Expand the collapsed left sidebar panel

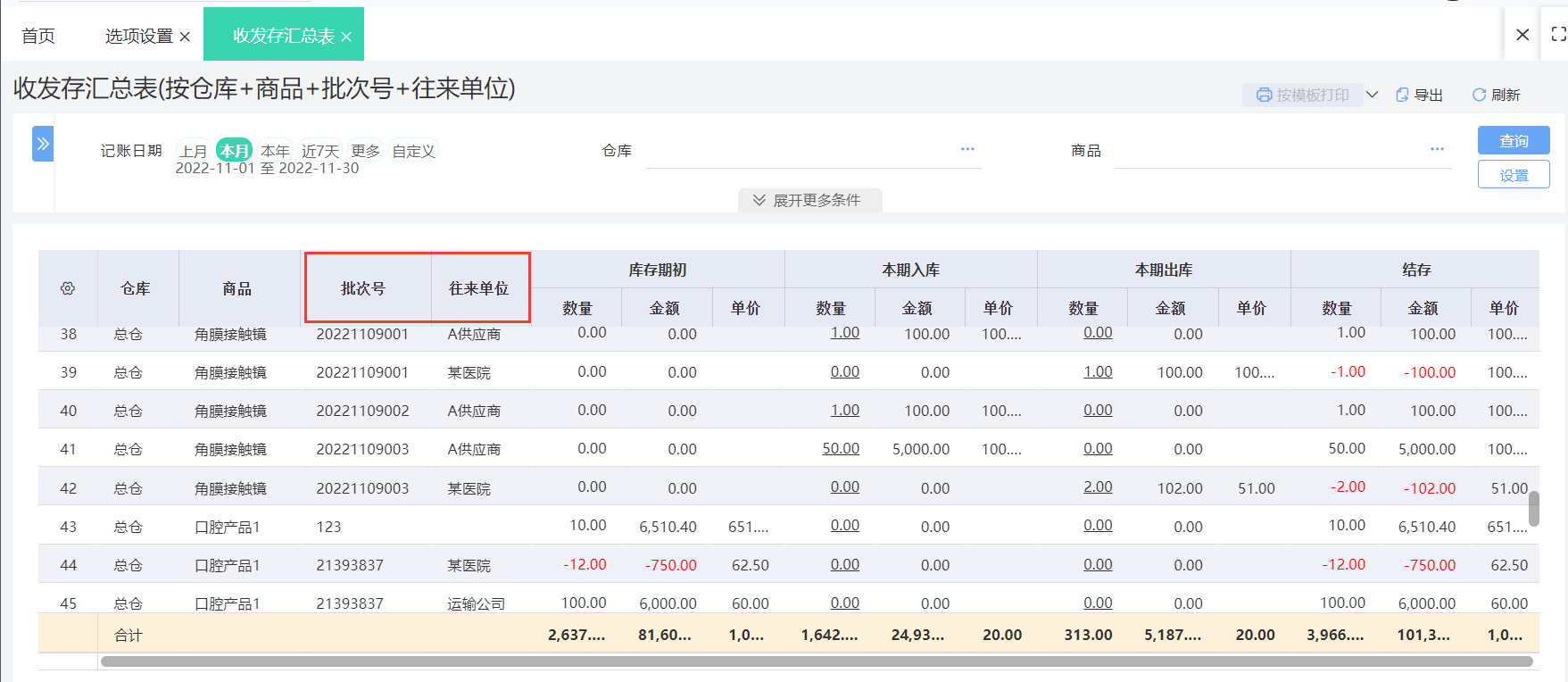42,144
